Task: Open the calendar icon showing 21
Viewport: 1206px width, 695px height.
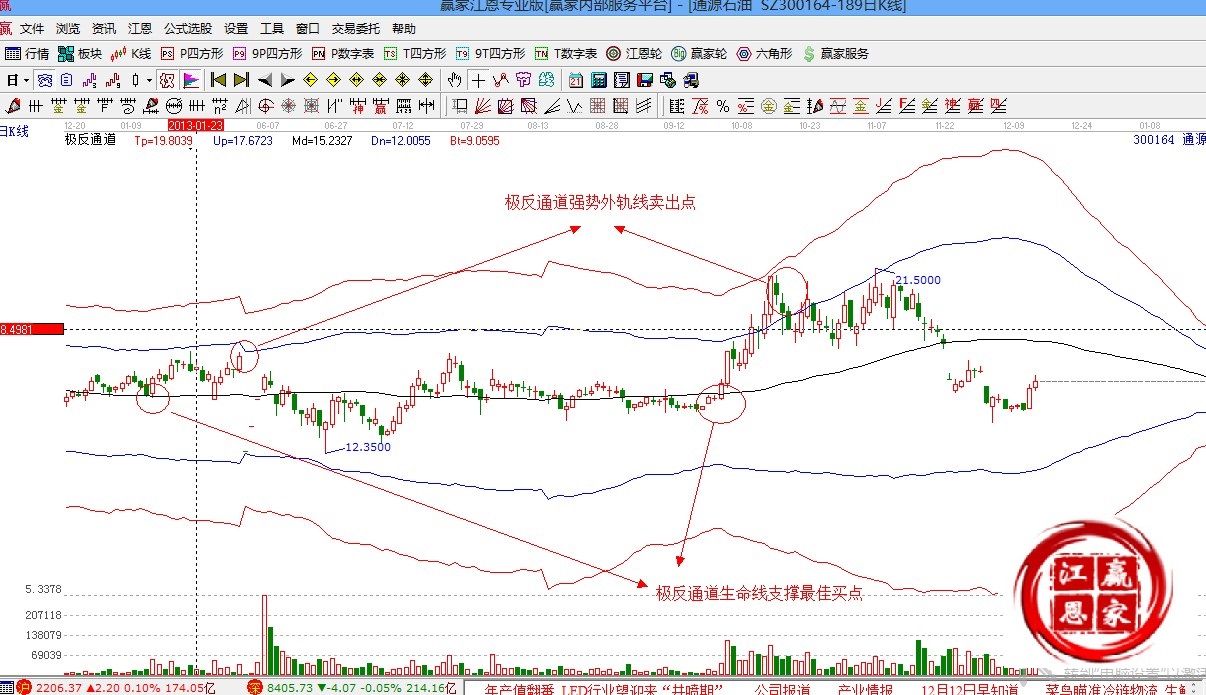Action: pyautogui.click(x=576, y=80)
